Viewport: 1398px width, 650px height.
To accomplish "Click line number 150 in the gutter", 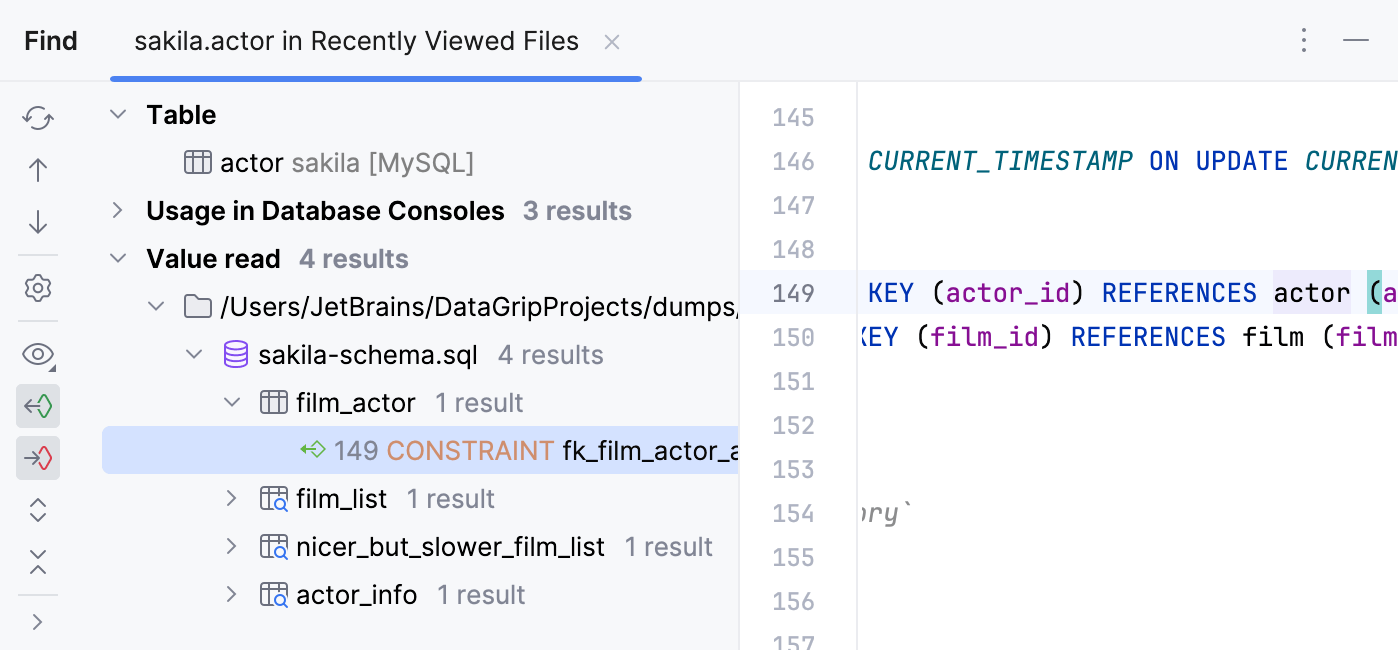I will [794, 338].
